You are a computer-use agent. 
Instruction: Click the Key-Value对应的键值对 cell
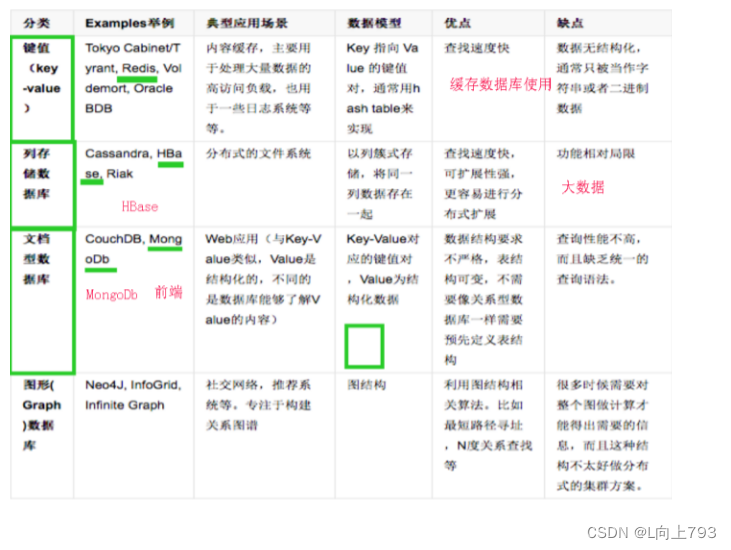point(383,300)
